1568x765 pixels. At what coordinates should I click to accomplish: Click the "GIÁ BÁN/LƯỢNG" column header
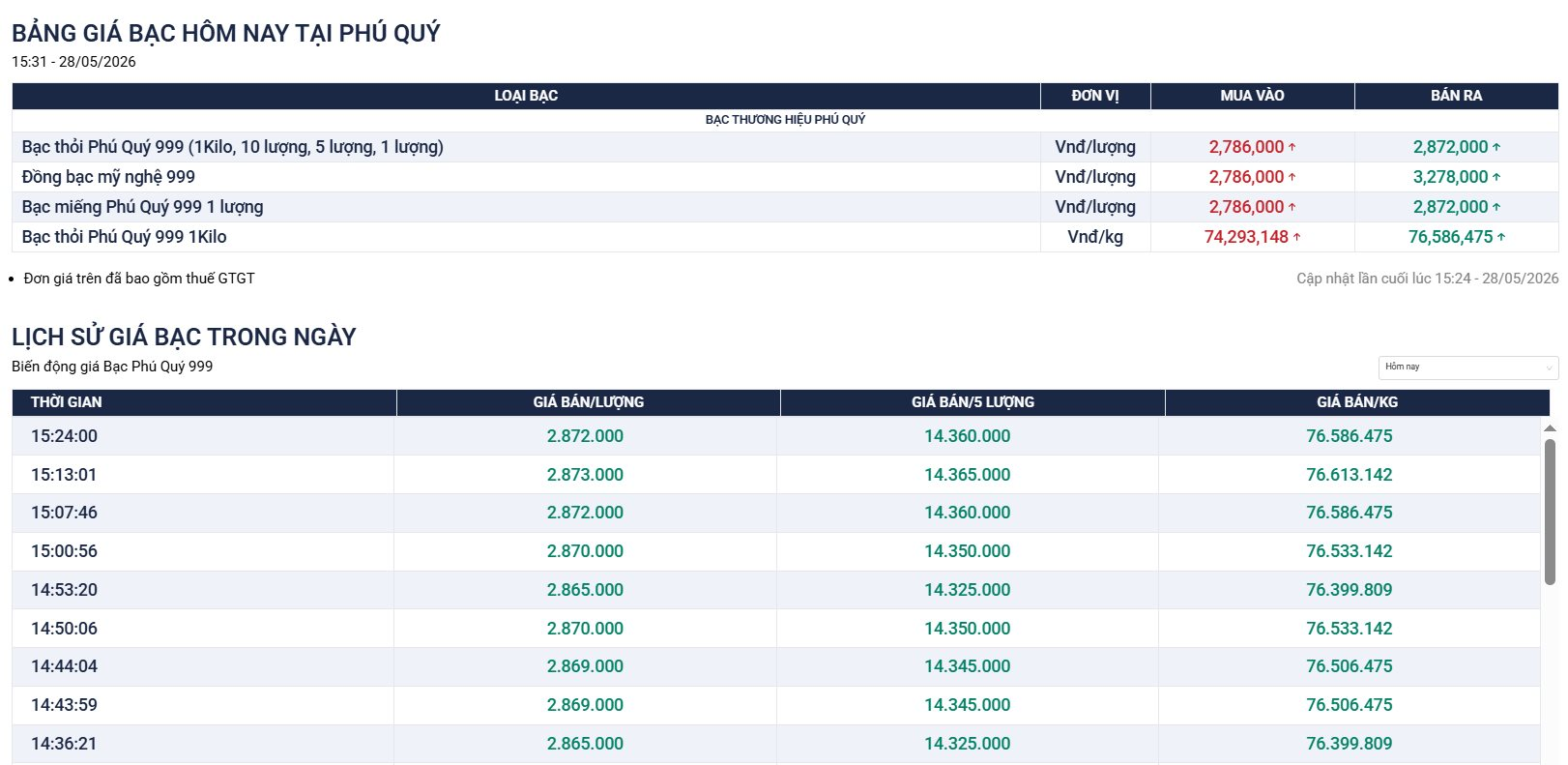click(589, 402)
